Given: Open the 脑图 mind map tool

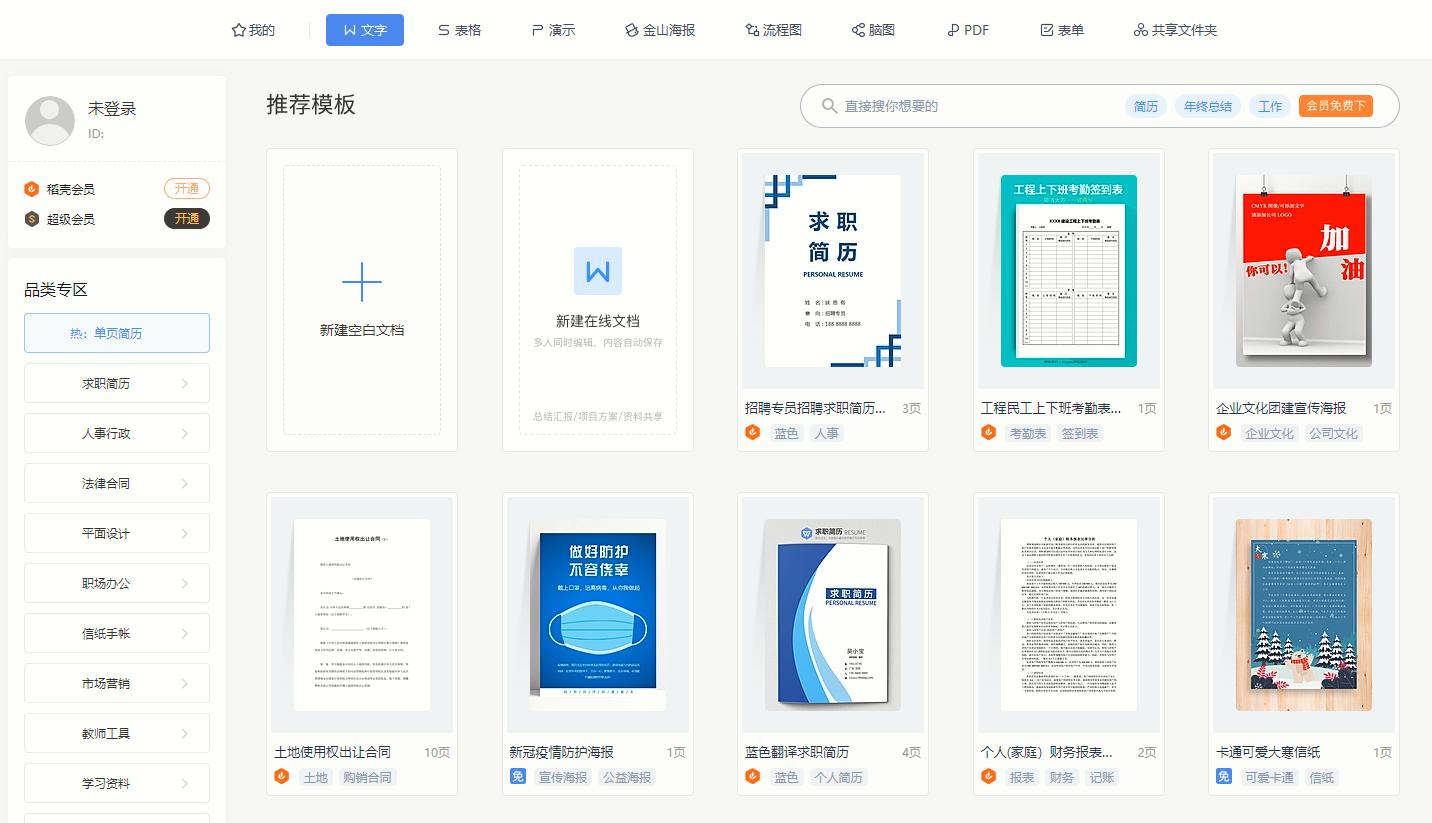Looking at the screenshot, I should [x=872, y=30].
